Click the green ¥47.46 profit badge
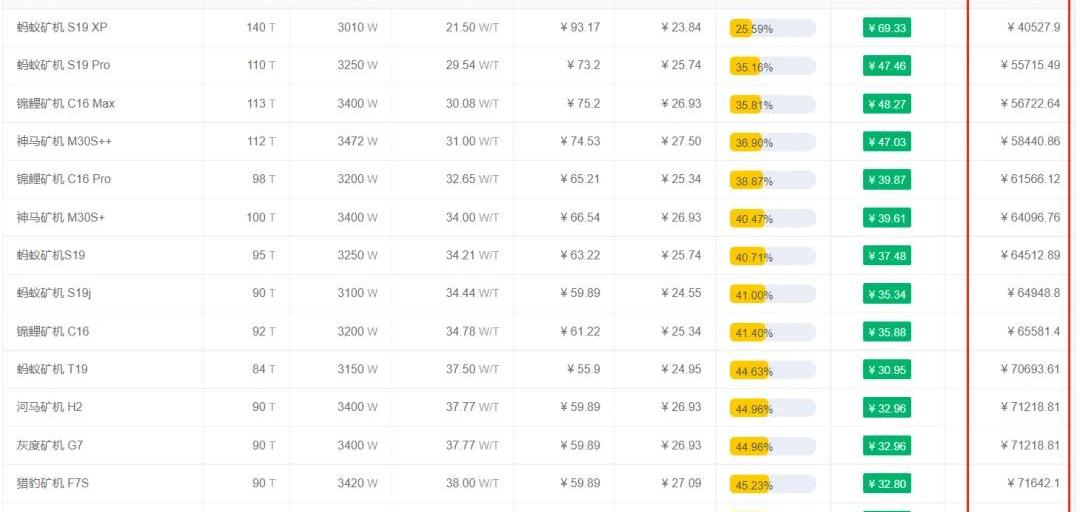 886,66
